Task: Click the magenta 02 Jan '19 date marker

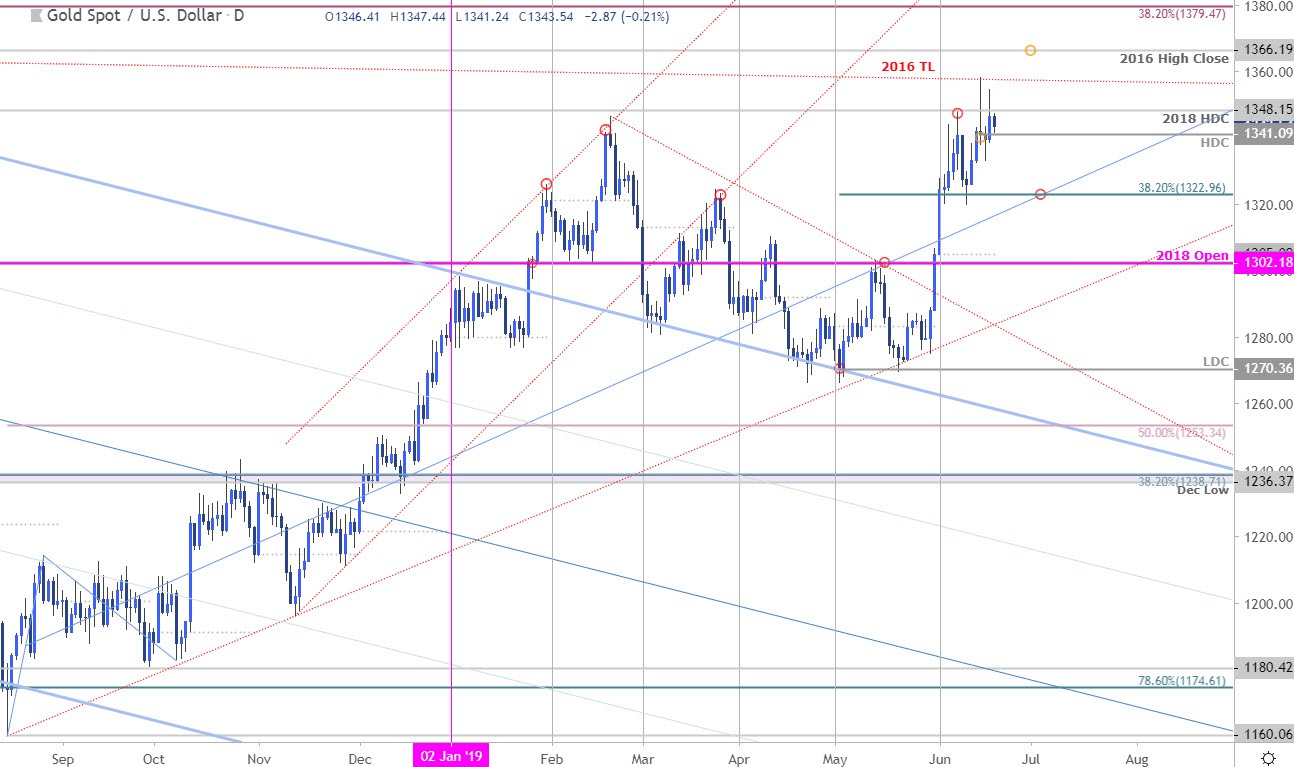Action: click(450, 758)
